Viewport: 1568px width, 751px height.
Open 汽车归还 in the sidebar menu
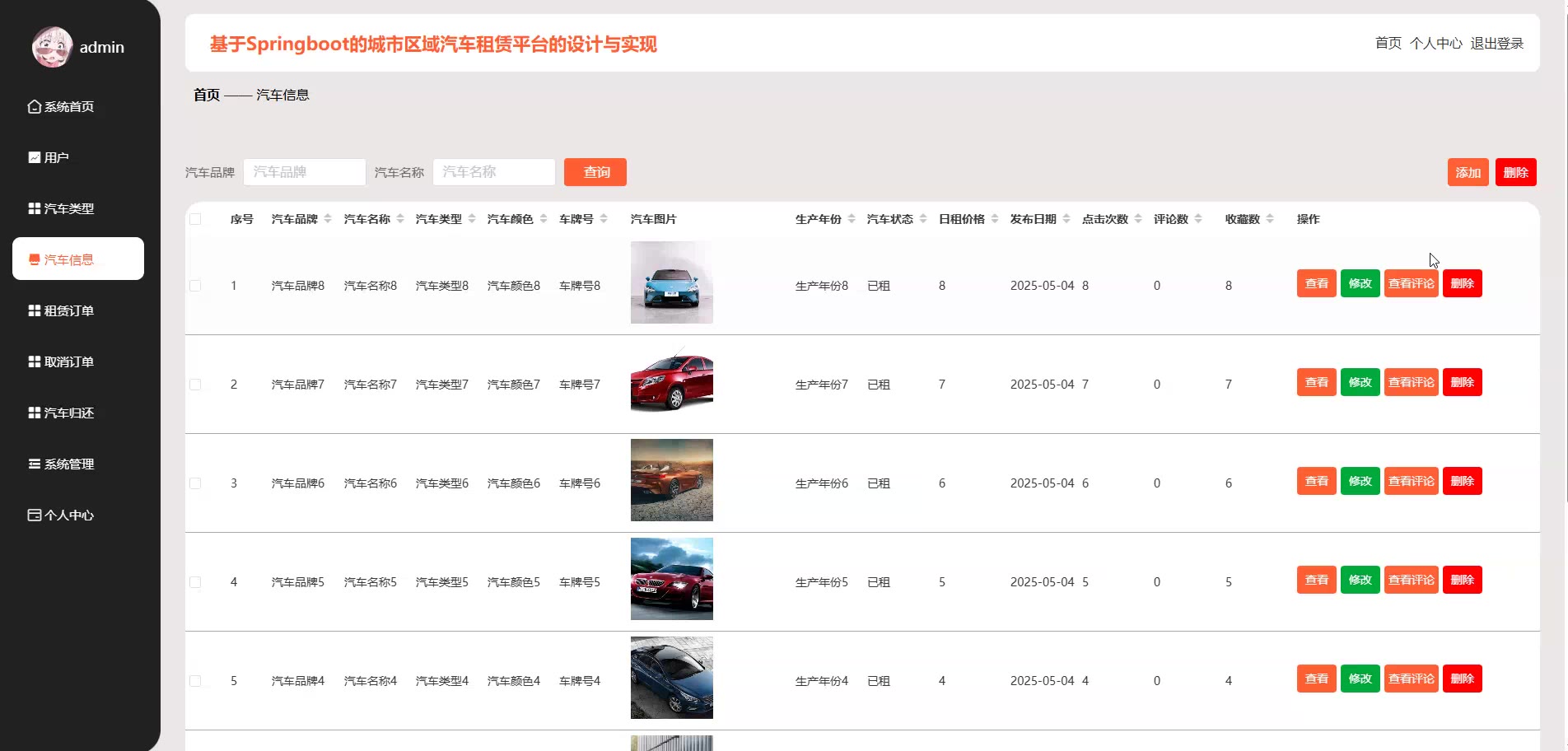69,413
